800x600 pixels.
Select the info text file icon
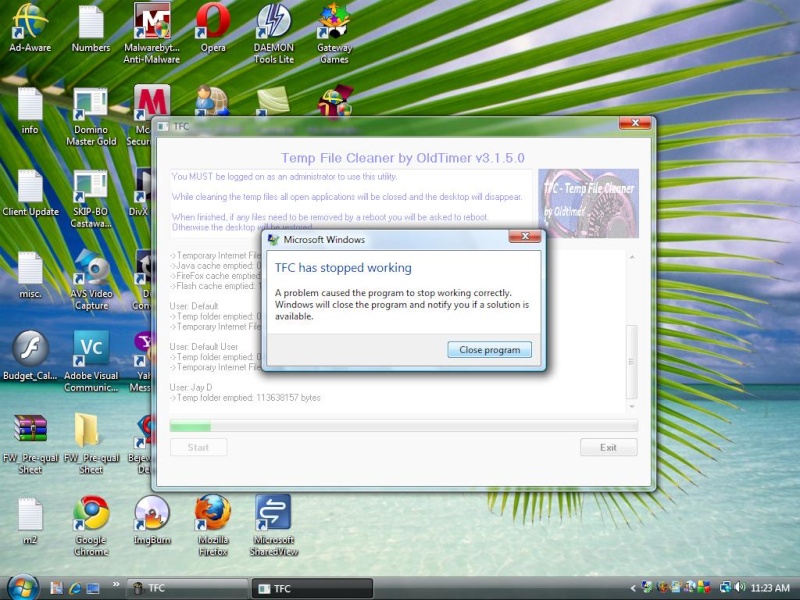click(x=30, y=111)
